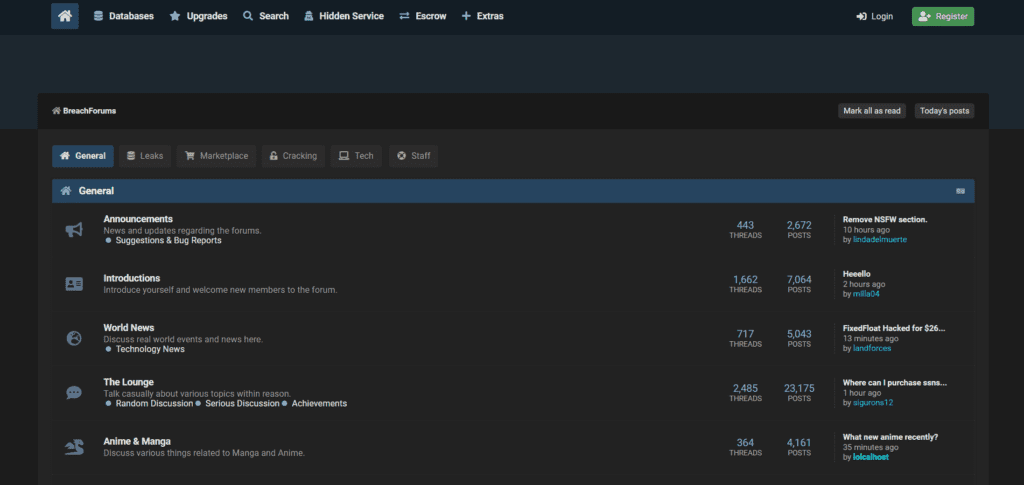Switch to the Staff tab
This screenshot has height=485, width=1024.
tap(413, 156)
